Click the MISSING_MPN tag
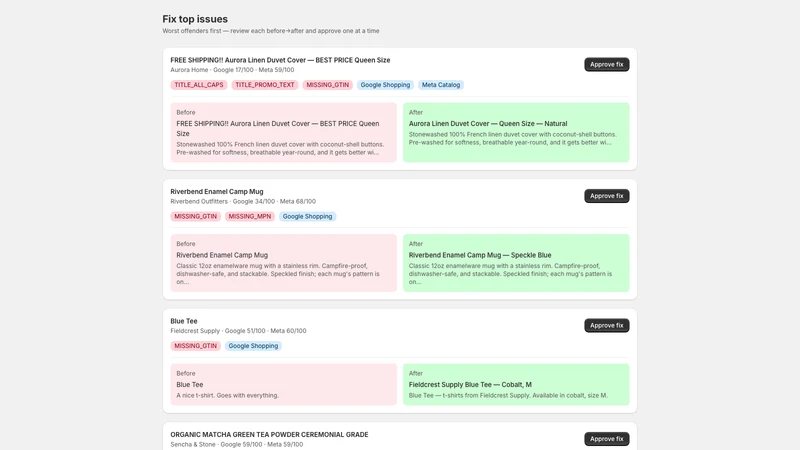The width and height of the screenshot is (800, 450). 250,216
